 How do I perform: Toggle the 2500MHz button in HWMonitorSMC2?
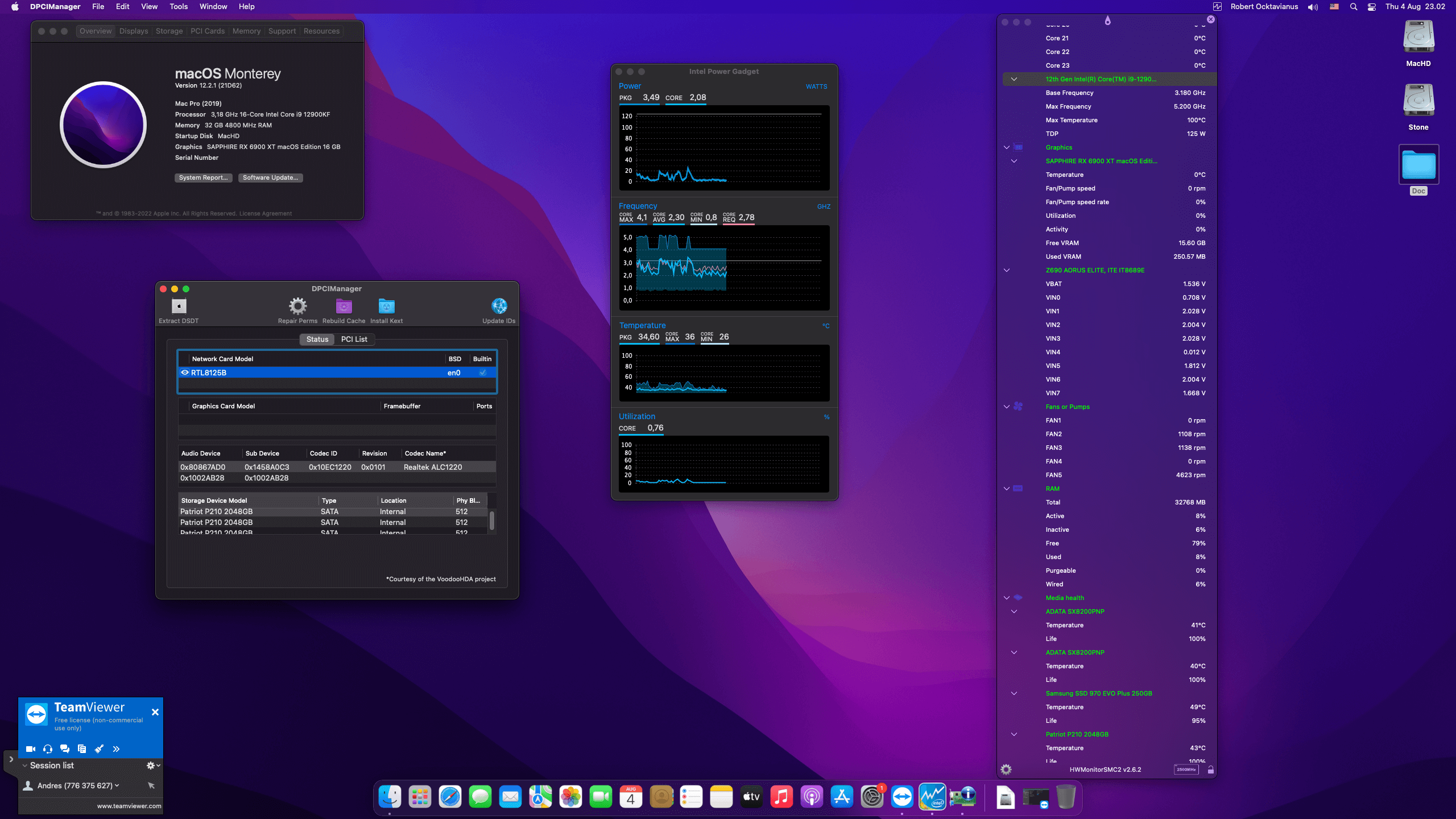coord(1186,770)
